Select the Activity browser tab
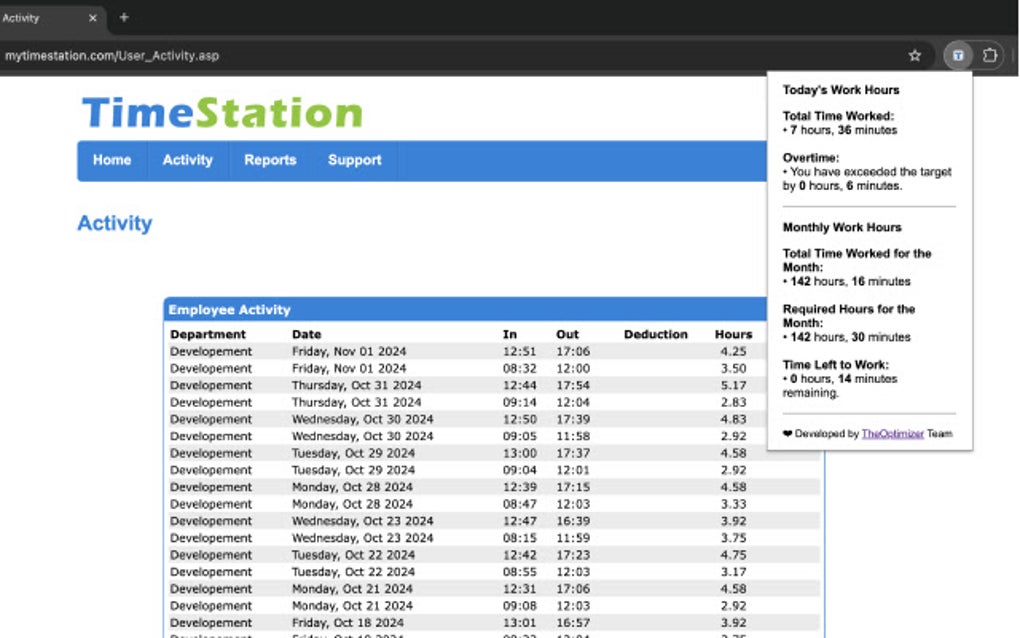The height and width of the screenshot is (638, 1020). 45,17
